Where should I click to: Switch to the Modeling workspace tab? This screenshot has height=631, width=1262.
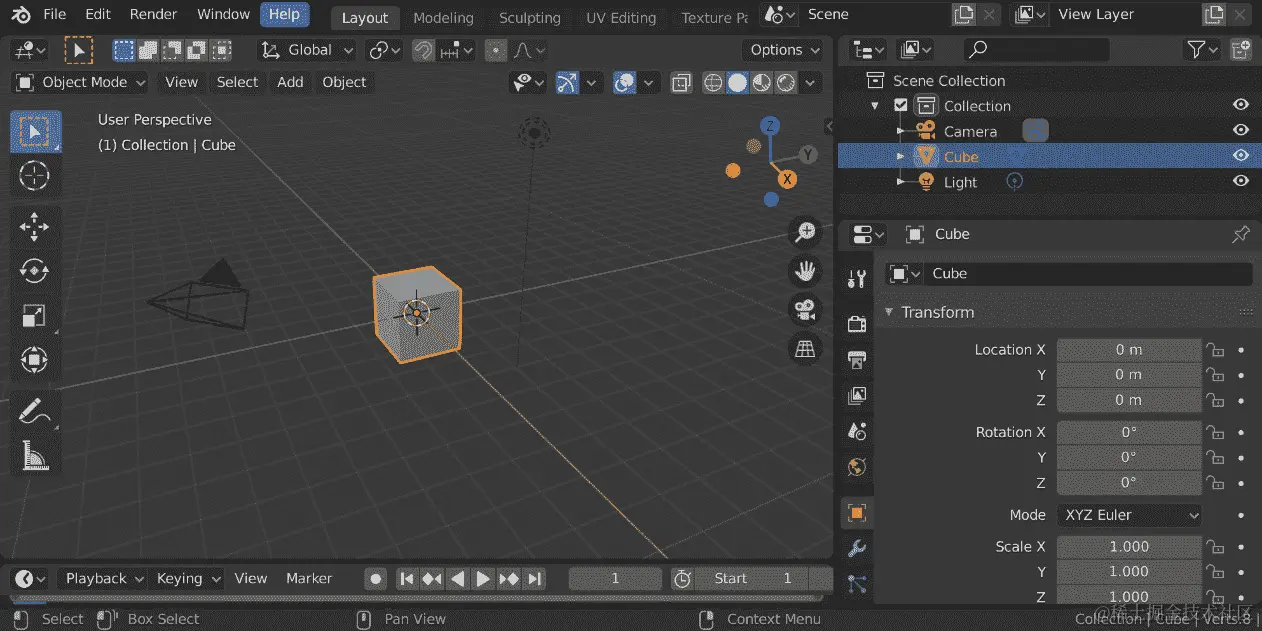point(443,17)
